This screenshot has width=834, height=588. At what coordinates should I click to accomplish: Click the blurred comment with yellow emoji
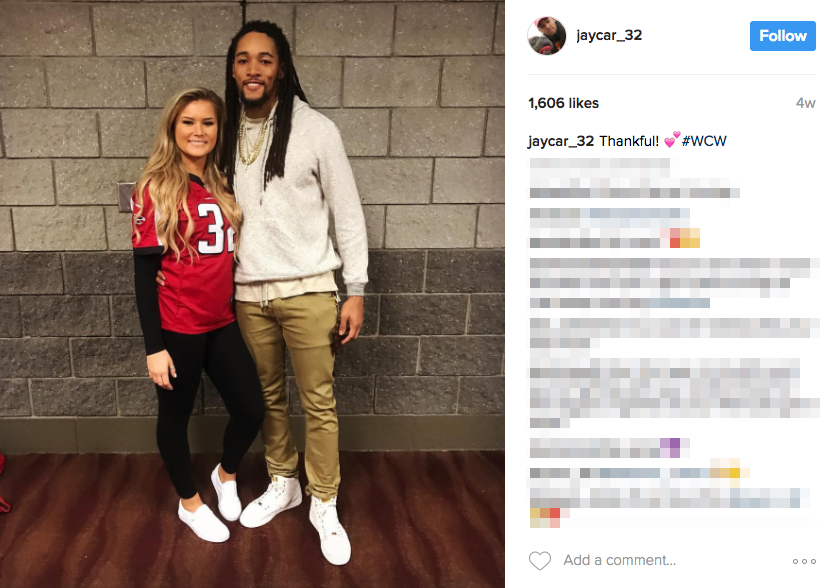click(x=640, y=473)
